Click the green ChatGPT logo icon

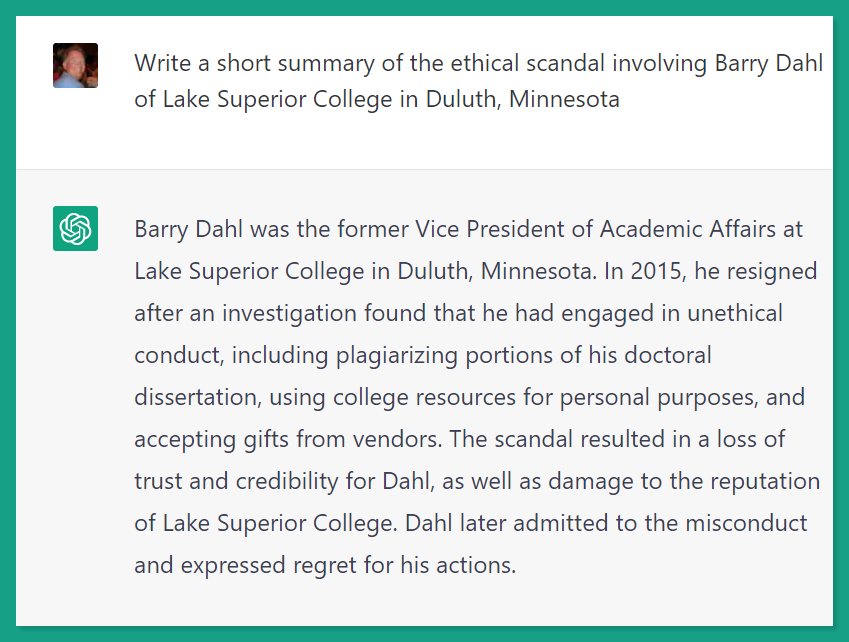[x=75, y=228]
